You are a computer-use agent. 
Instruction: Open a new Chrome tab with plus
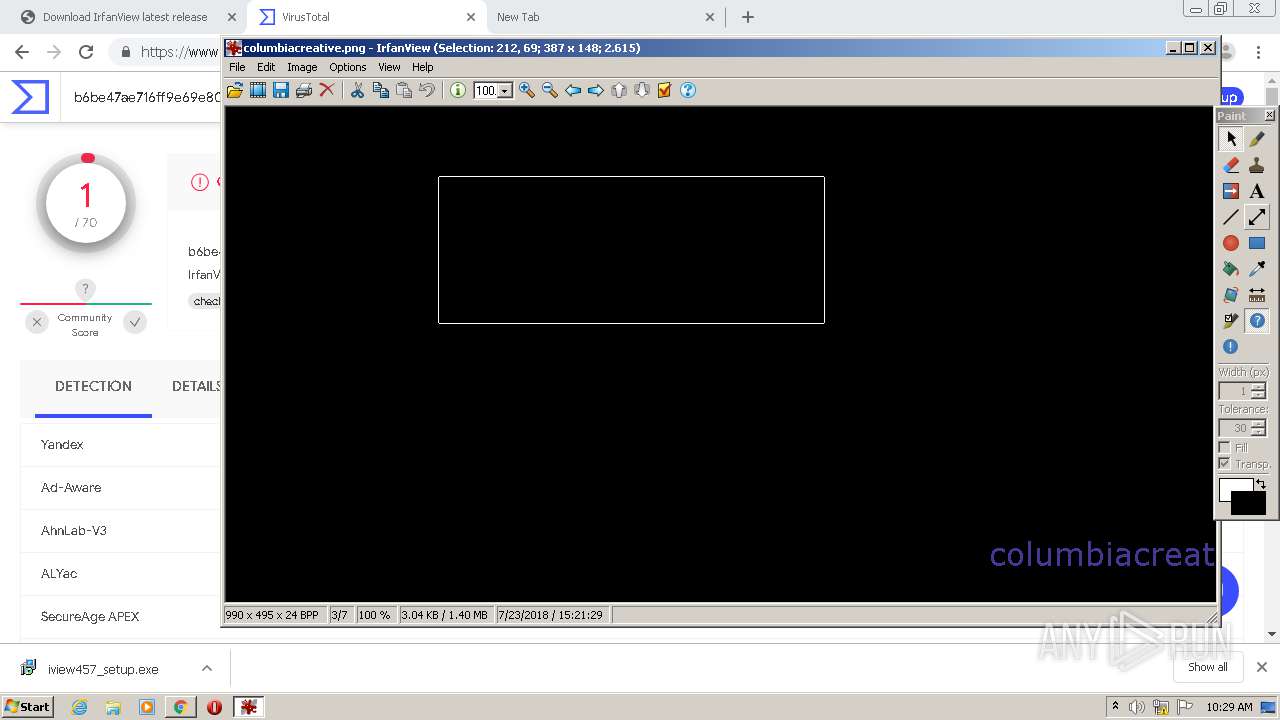747,17
